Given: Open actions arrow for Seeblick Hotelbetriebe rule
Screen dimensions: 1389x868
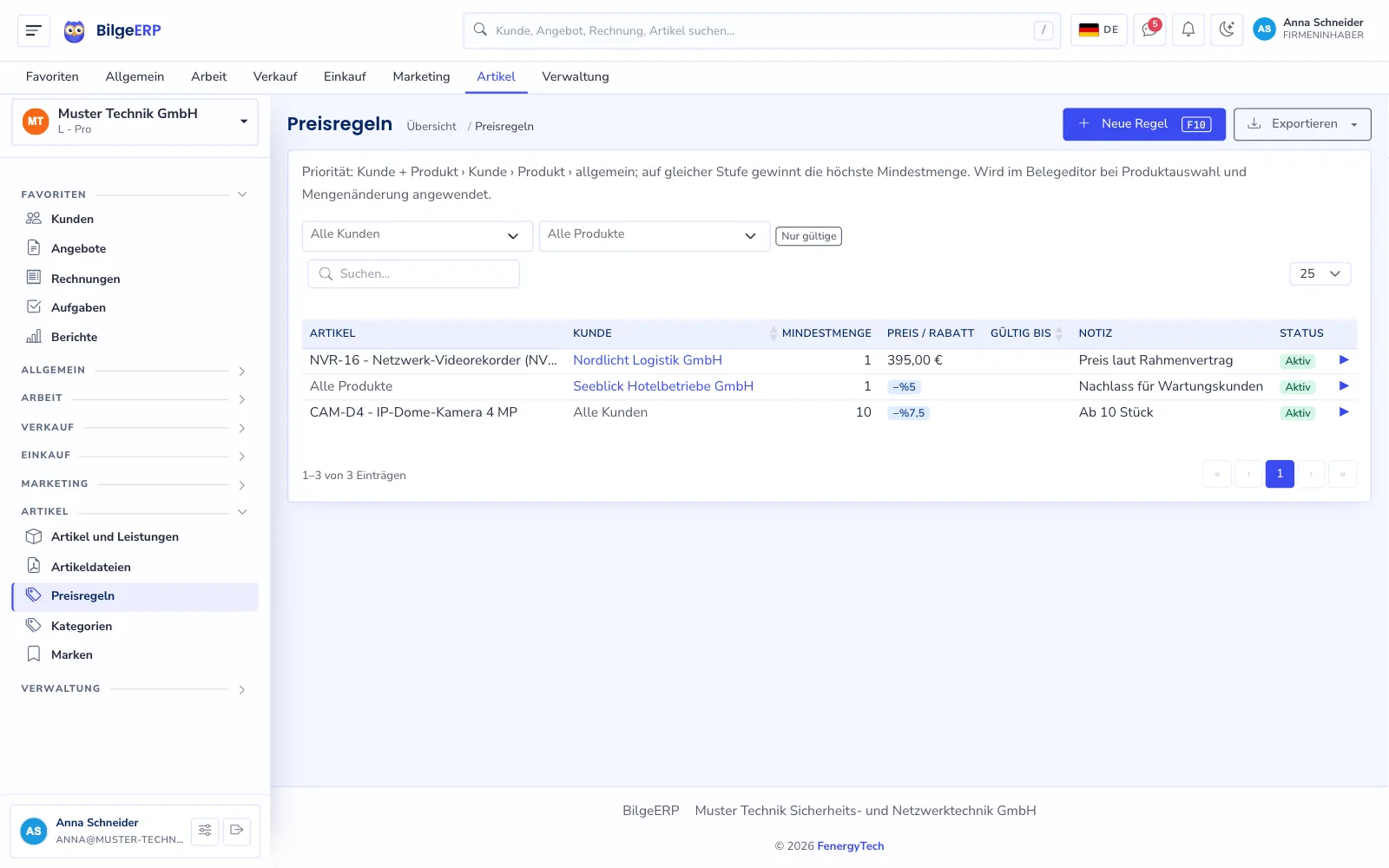Looking at the screenshot, I should coord(1344,386).
